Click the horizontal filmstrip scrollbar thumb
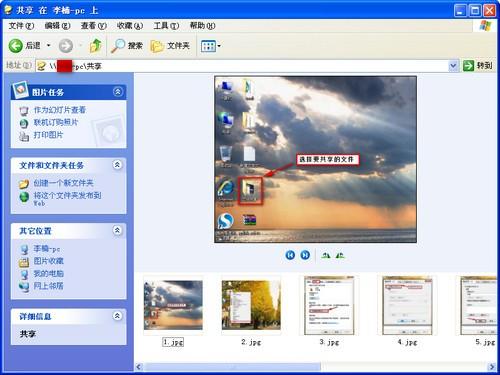Screen dimensions: 500x375 point(232,367)
